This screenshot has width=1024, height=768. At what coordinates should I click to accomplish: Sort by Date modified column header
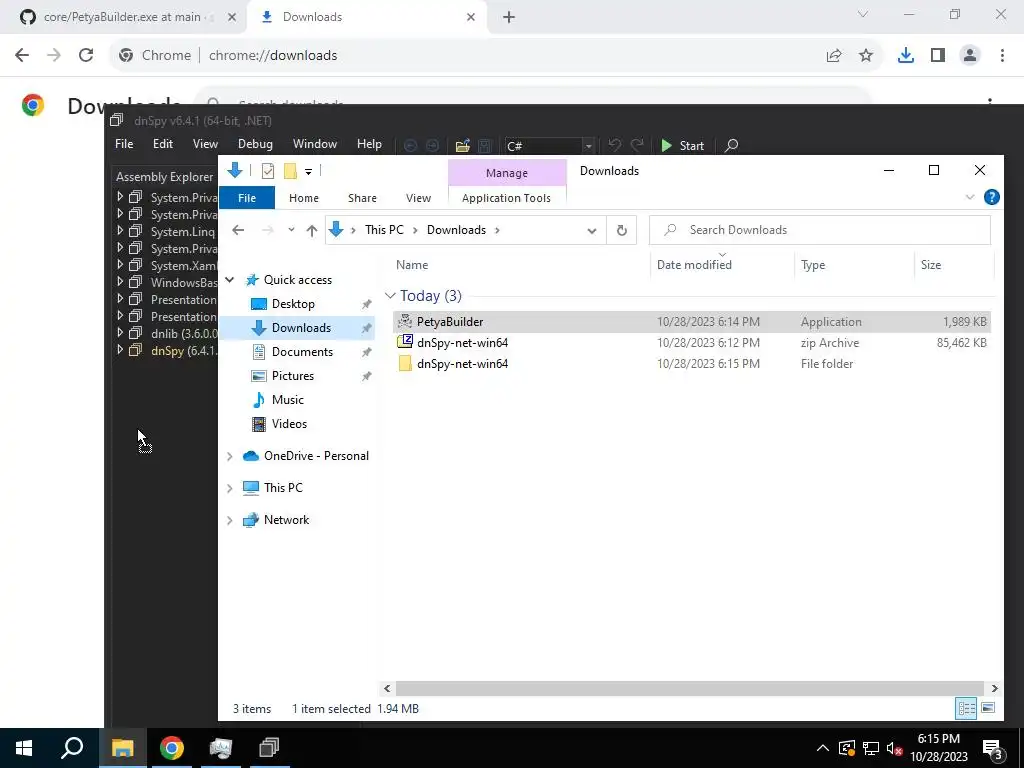[x=694, y=265]
